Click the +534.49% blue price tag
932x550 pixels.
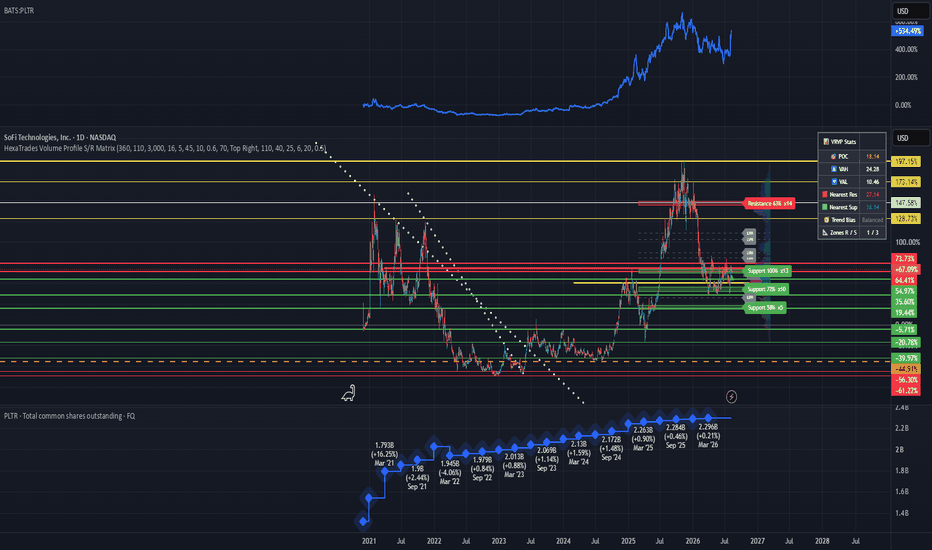click(x=907, y=31)
